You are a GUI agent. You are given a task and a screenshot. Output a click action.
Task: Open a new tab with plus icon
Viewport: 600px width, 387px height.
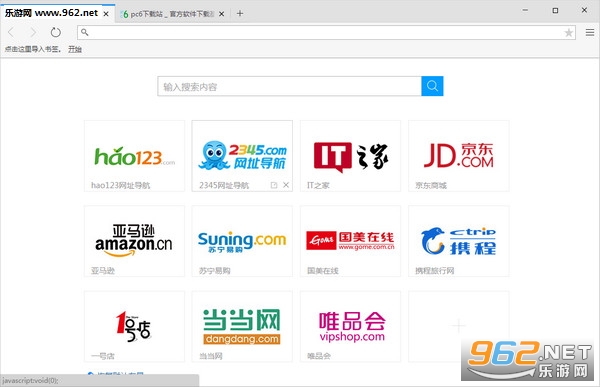[240, 14]
